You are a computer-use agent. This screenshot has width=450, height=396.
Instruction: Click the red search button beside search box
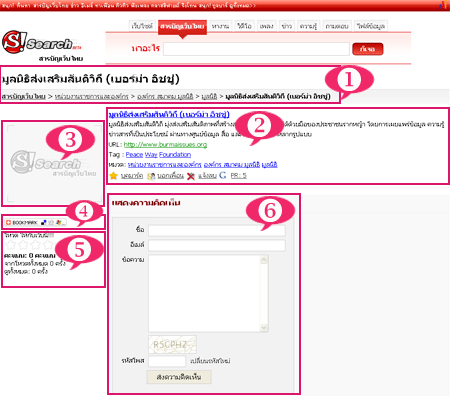point(368,49)
